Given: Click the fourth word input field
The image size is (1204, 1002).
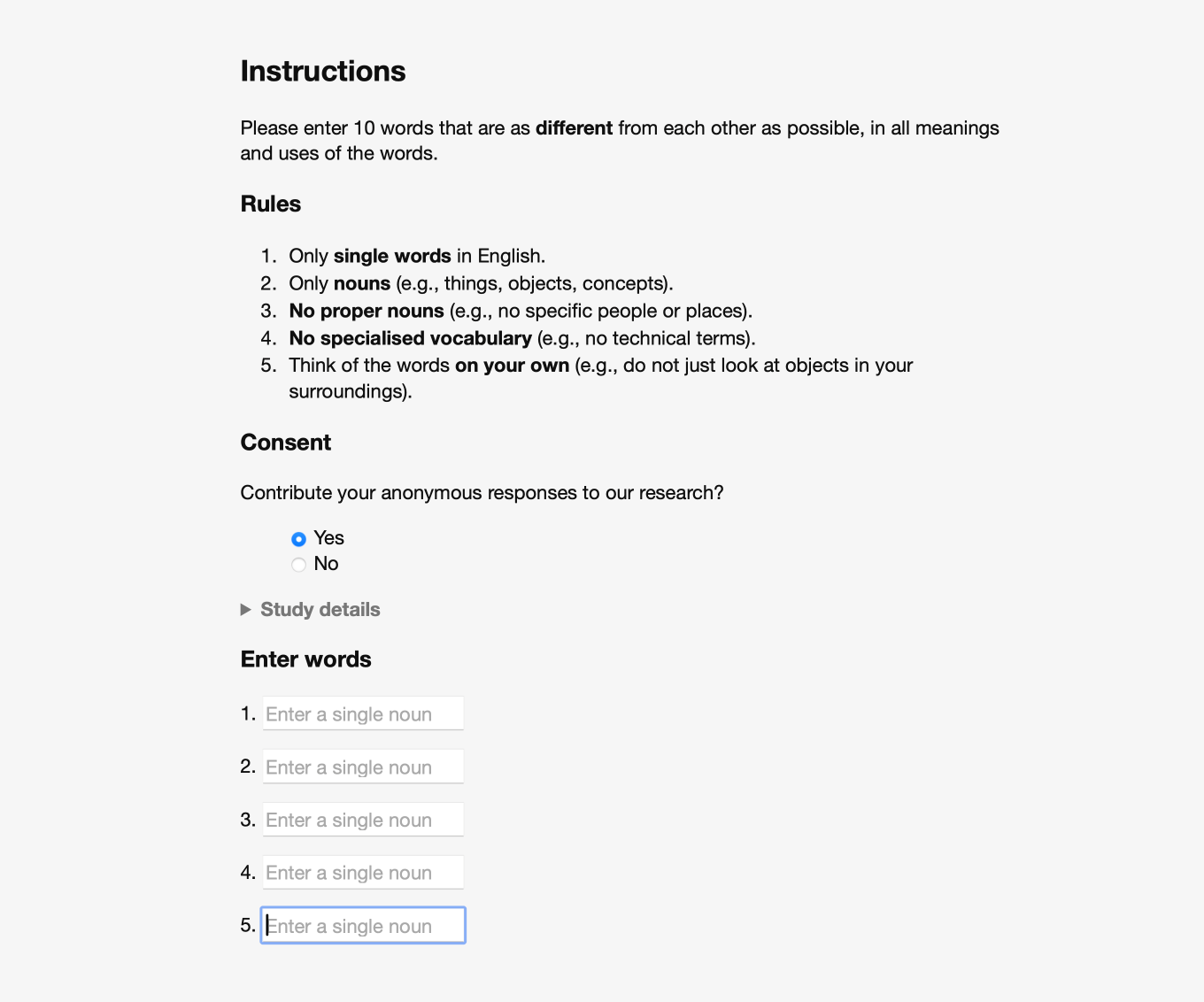Looking at the screenshot, I should [363, 873].
